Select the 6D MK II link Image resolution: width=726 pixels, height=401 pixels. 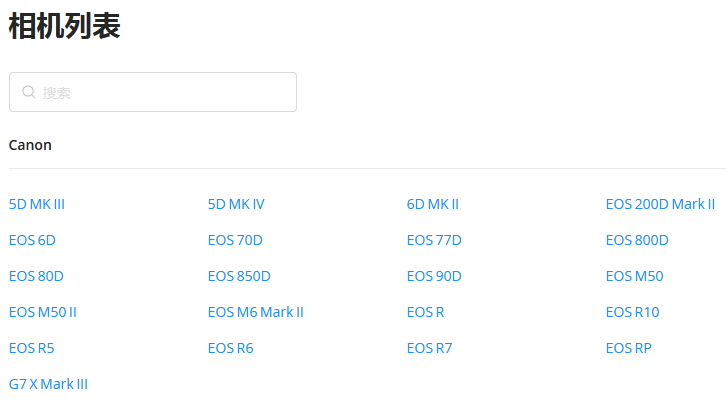(433, 204)
